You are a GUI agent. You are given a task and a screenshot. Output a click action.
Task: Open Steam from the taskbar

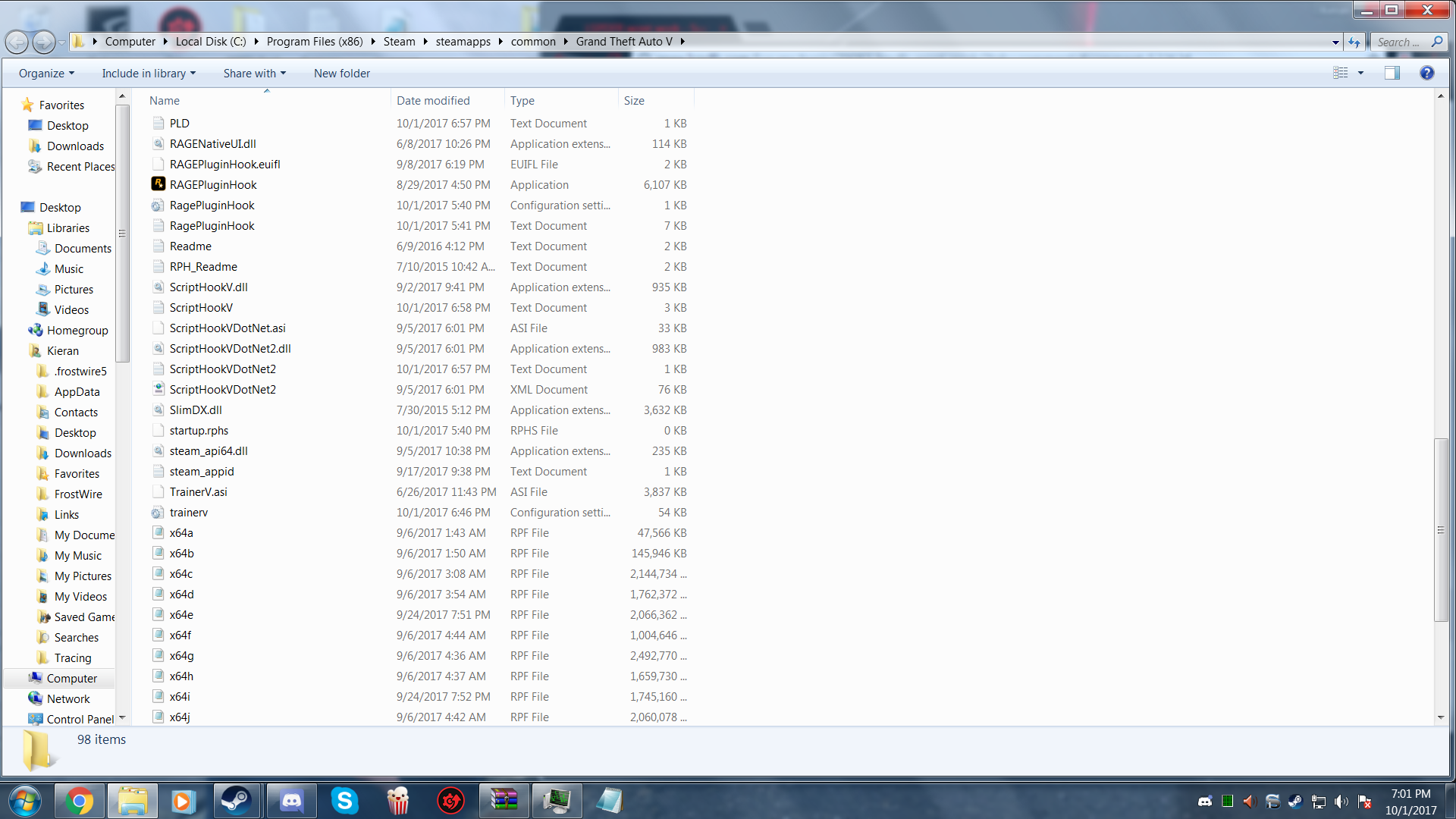pos(236,801)
